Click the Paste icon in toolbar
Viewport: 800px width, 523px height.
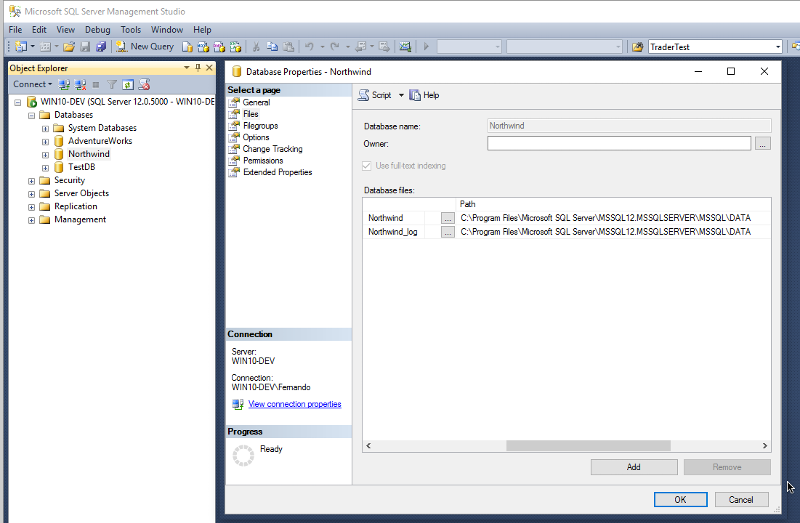coord(288,47)
